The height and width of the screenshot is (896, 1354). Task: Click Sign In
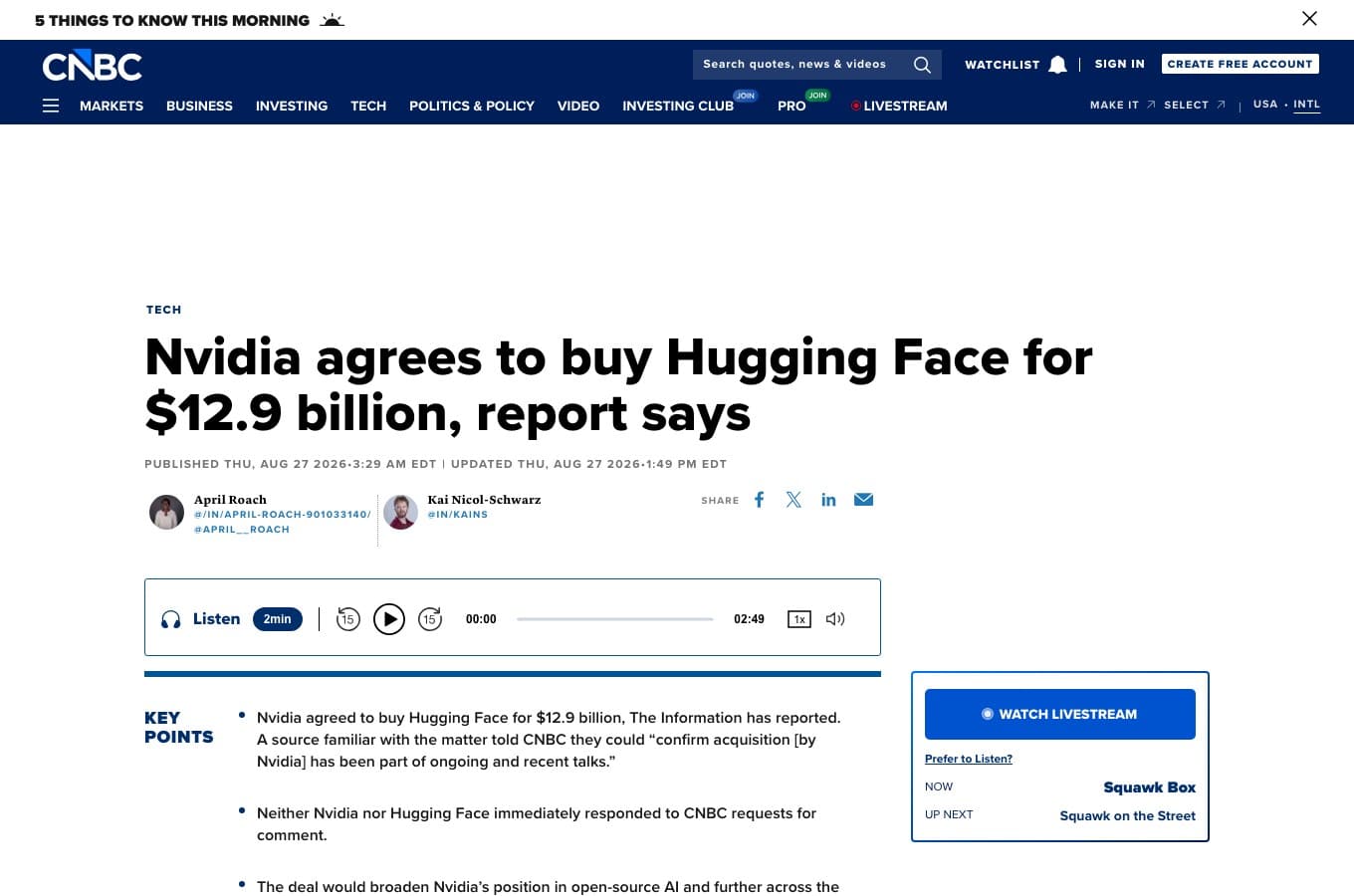tap(1120, 64)
